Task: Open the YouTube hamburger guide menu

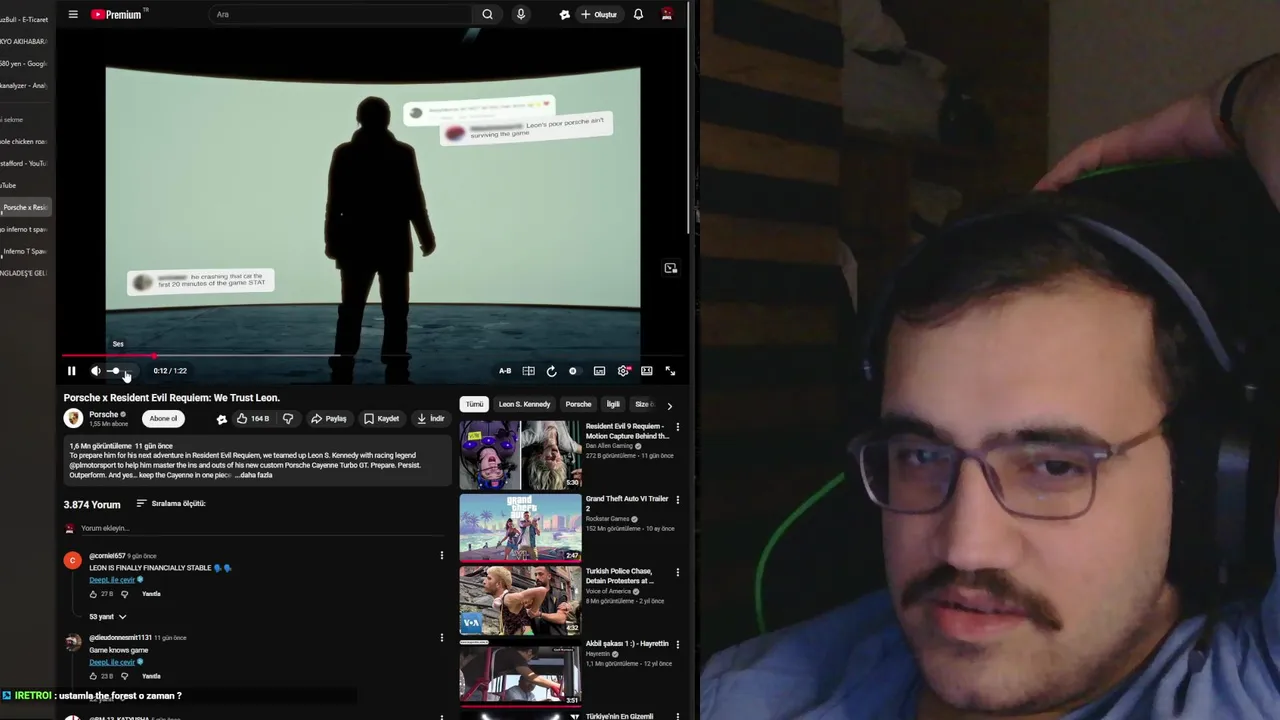Action: pyautogui.click(x=73, y=14)
